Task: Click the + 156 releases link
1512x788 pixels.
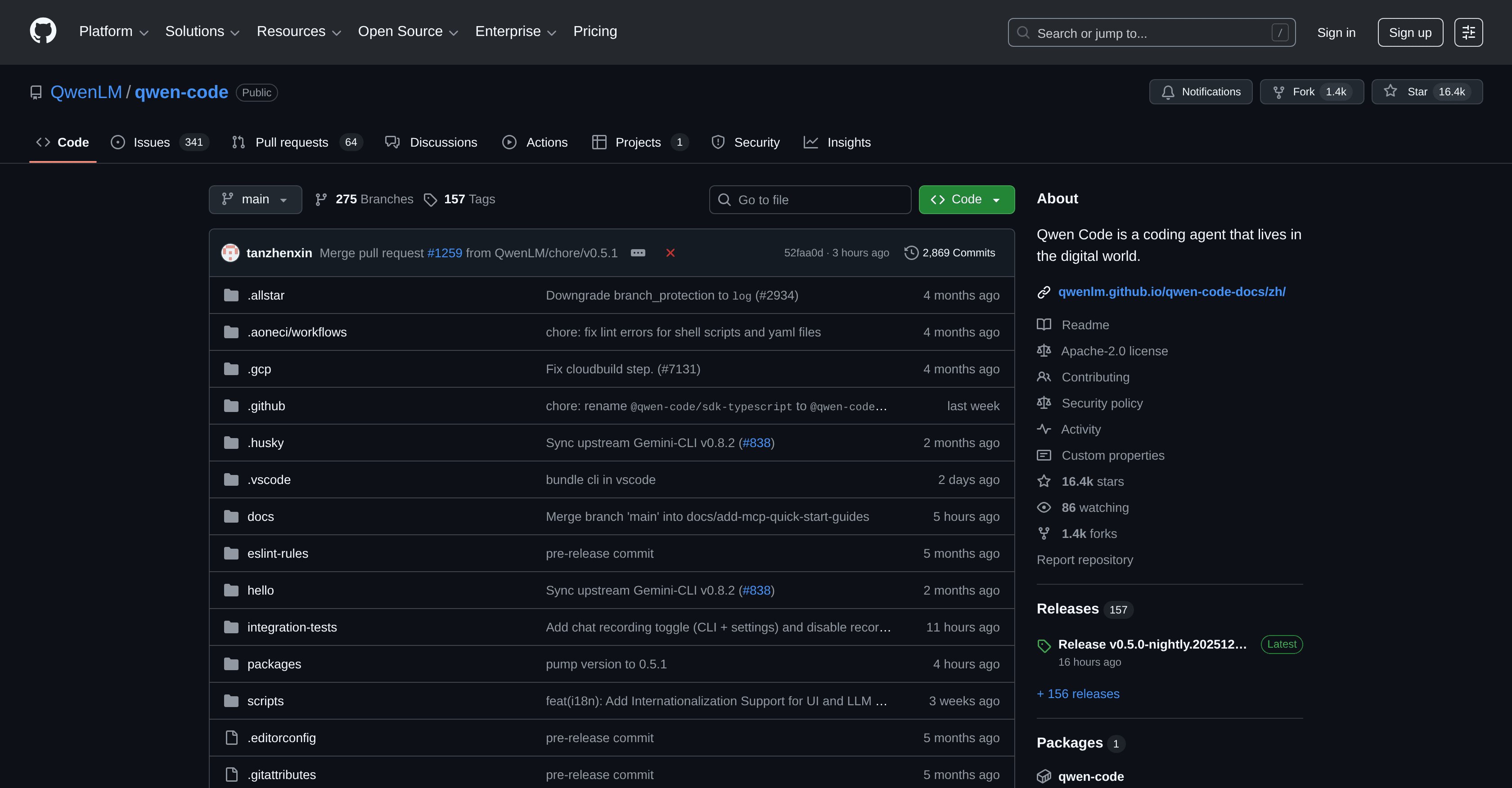Action: click(1078, 693)
